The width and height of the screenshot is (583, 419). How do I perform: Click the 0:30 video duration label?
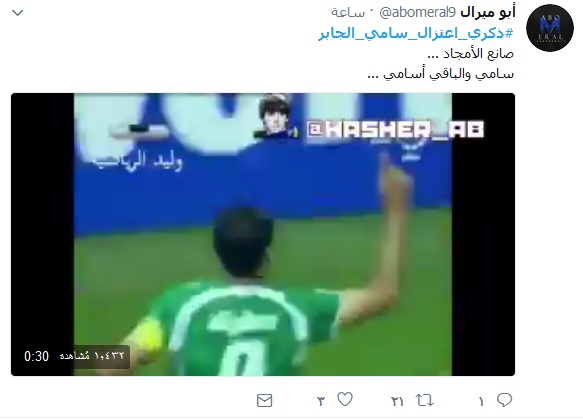(36, 356)
